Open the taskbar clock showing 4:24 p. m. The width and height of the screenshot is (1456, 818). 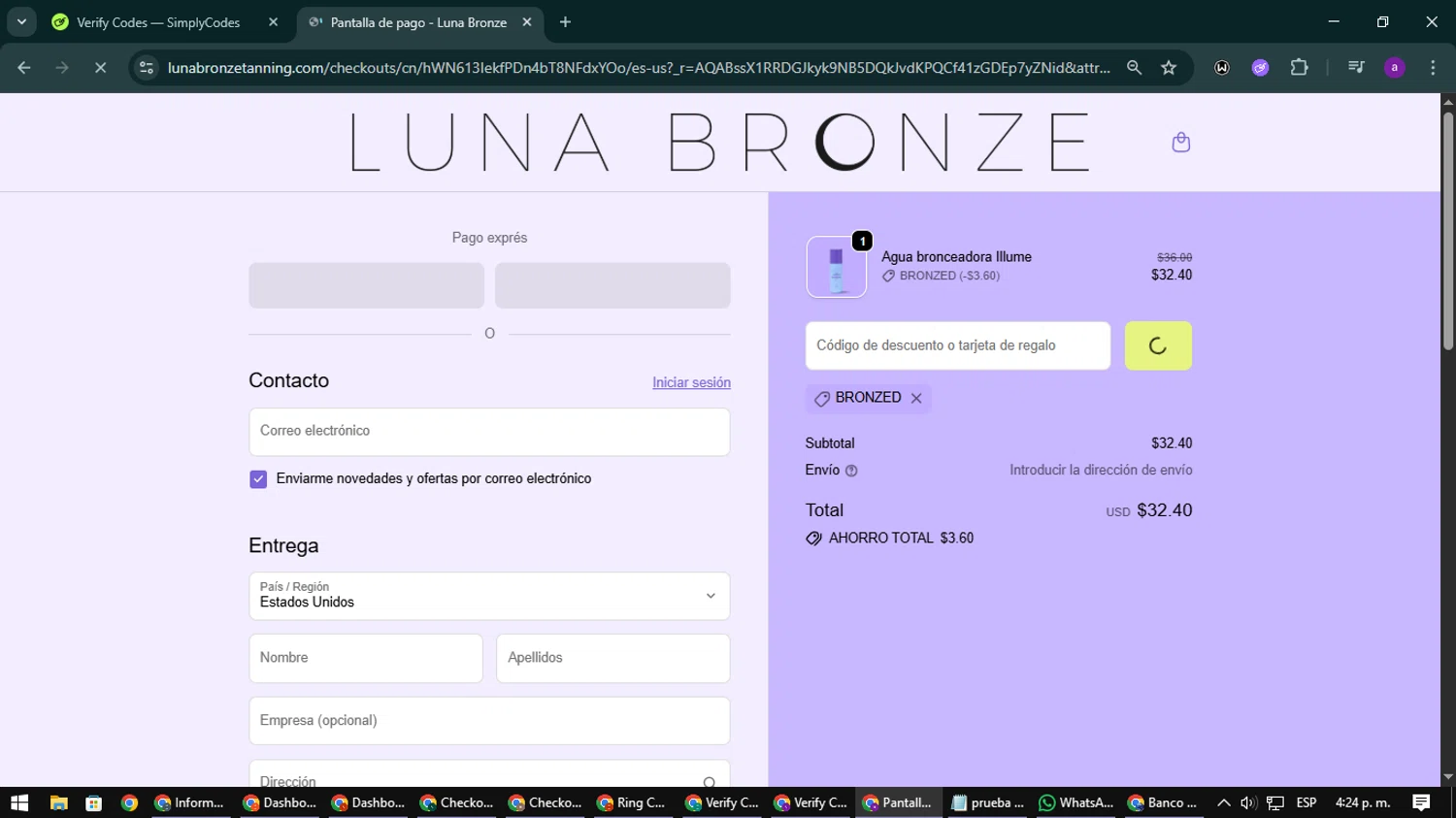click(x=1363, y=802)
